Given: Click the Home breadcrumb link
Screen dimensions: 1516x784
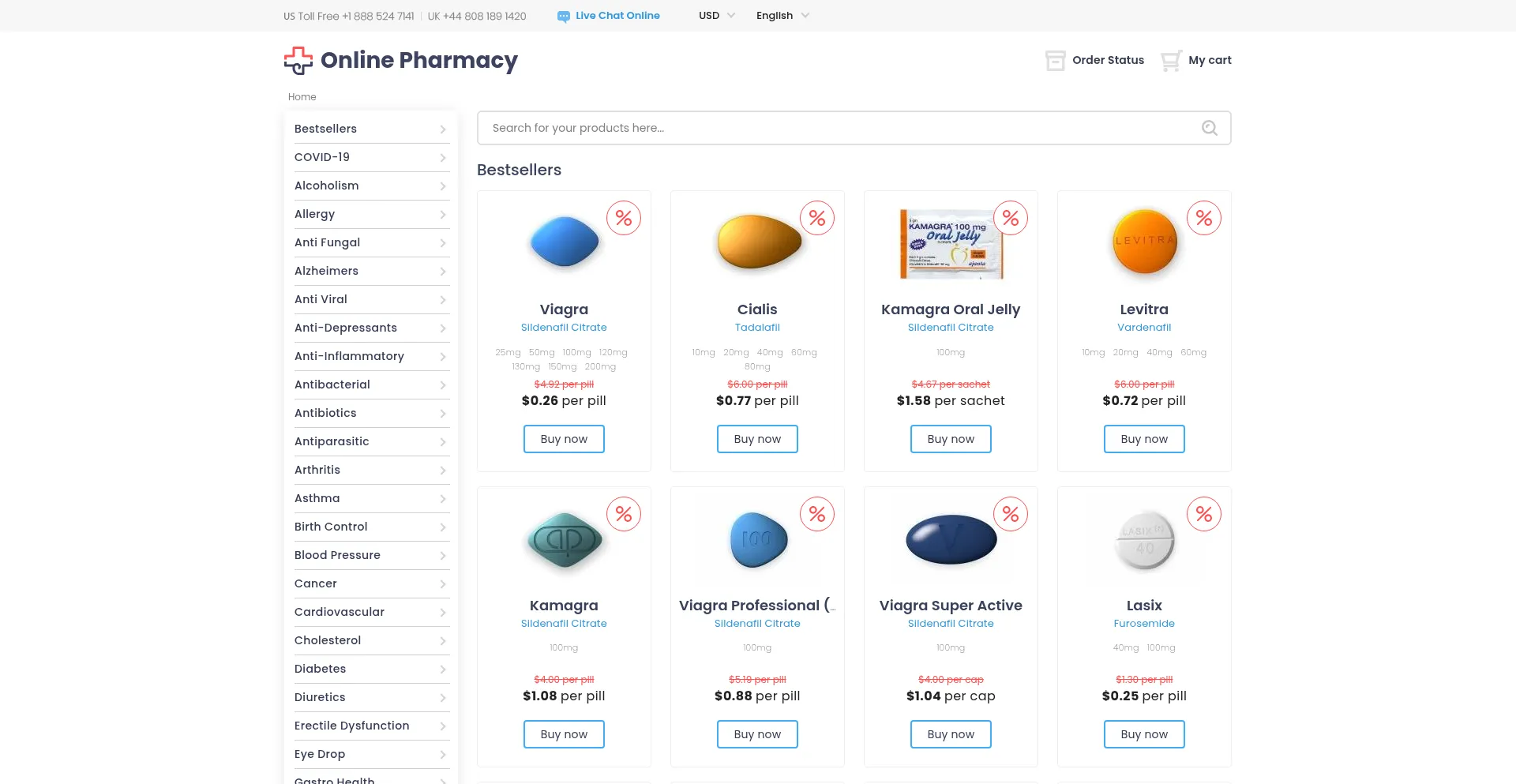Looking at the screenshot, I should click(302, 97).
